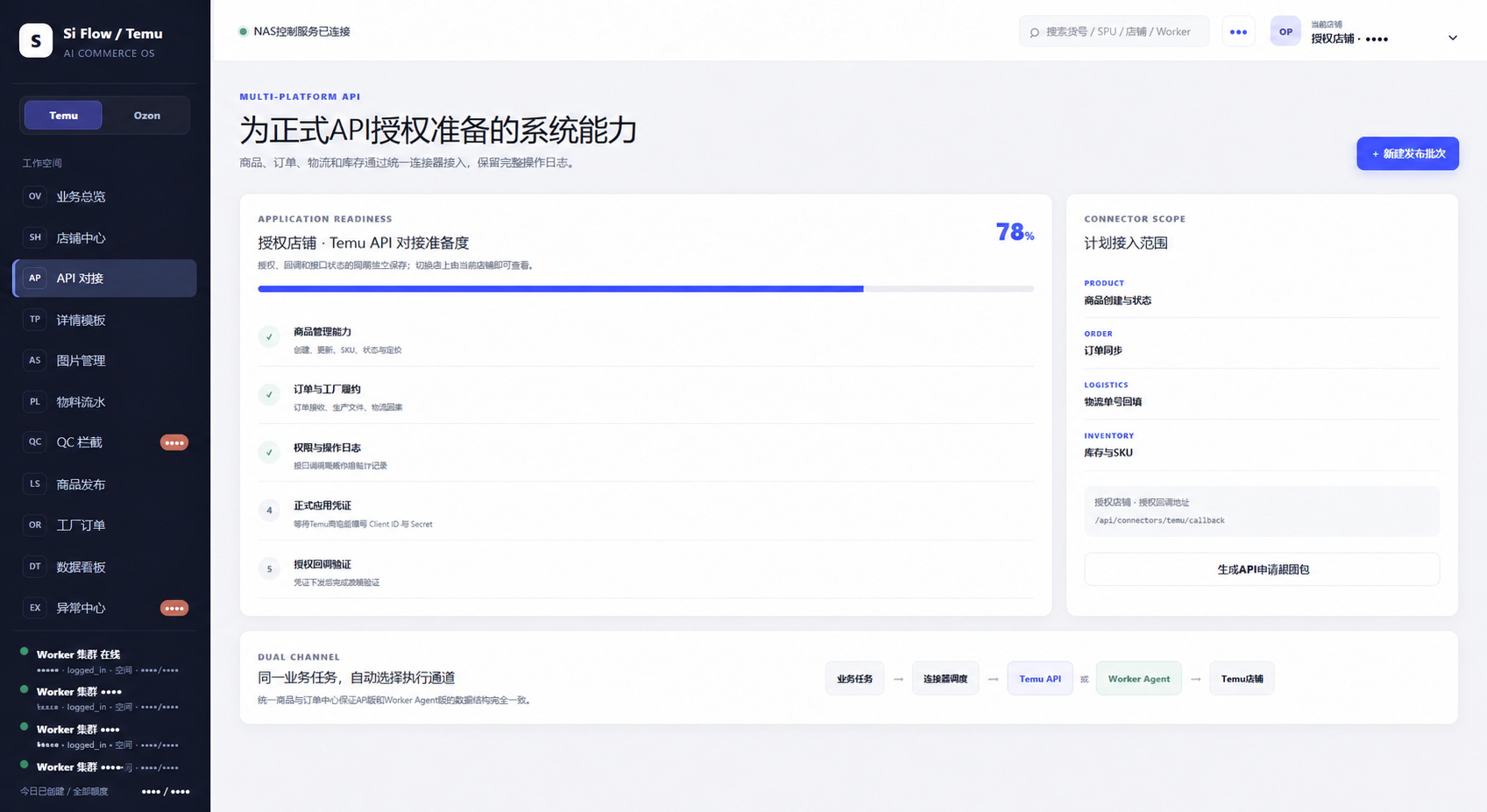The image size is (1487, 812).
Task: Click the Temu店铺 channel chip
Action: (x=1242, y=679)
